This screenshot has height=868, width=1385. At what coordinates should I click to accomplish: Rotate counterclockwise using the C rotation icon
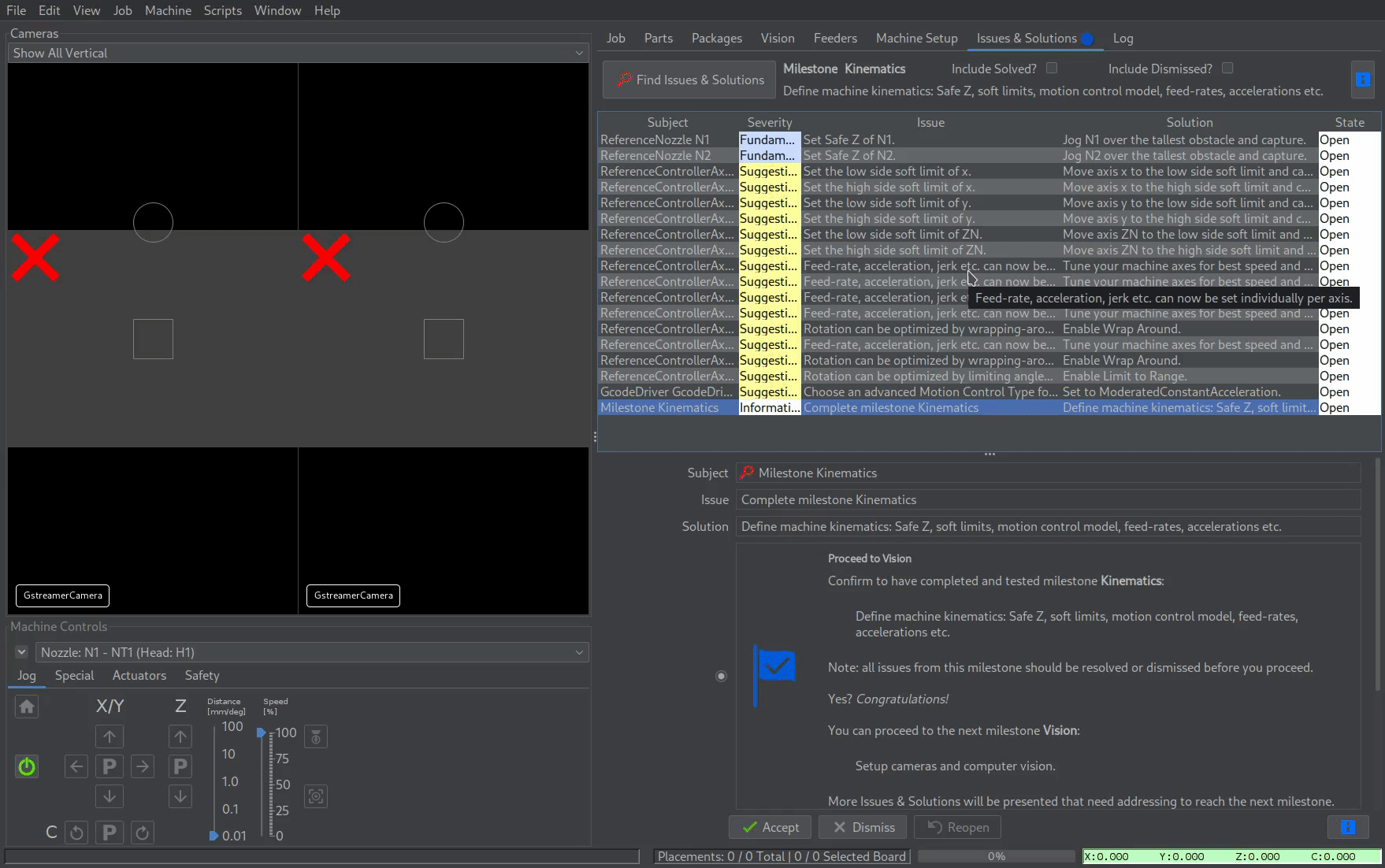pyautogui.click(x=76, y=832)
